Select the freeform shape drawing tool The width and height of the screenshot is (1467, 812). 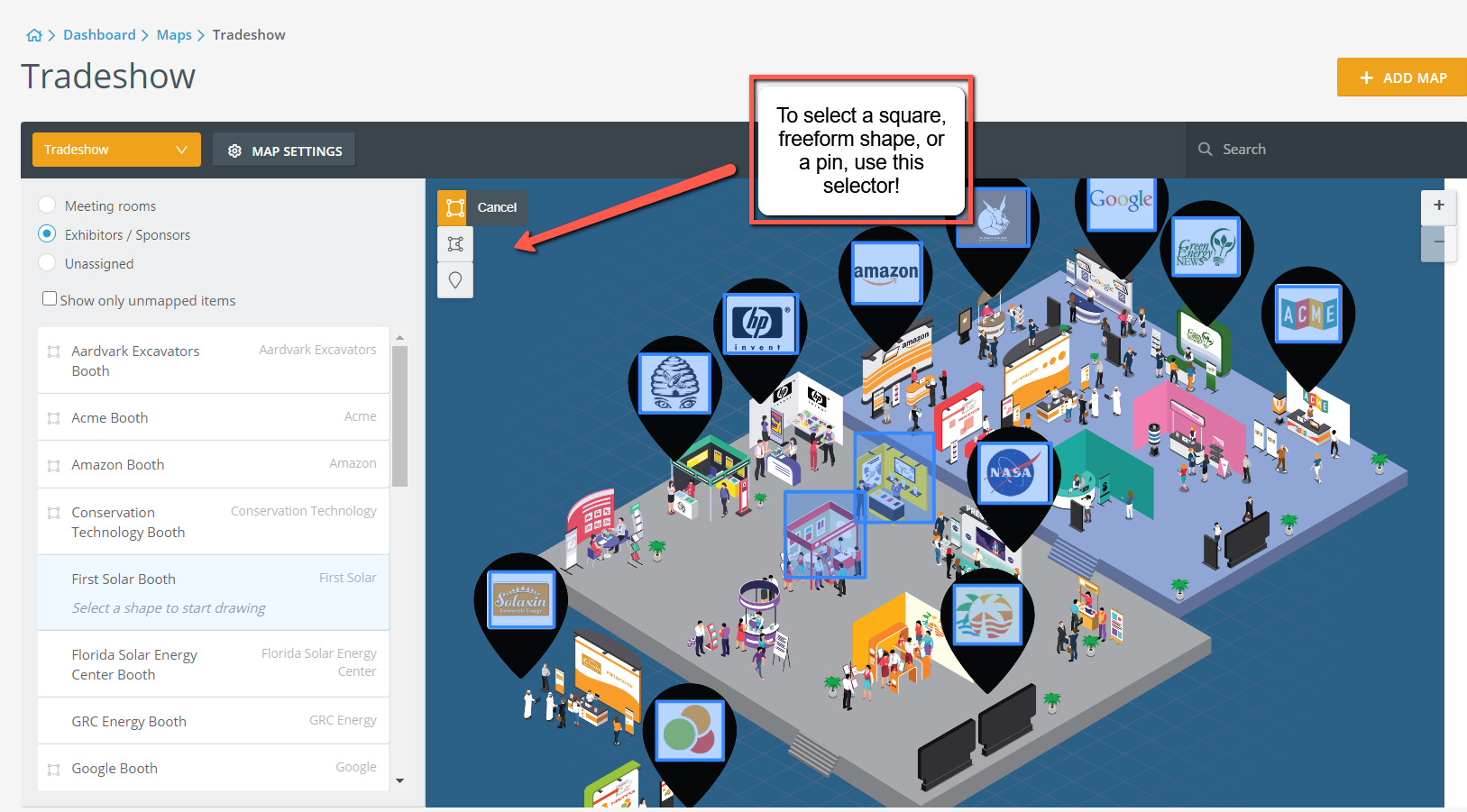click(455, 244)
